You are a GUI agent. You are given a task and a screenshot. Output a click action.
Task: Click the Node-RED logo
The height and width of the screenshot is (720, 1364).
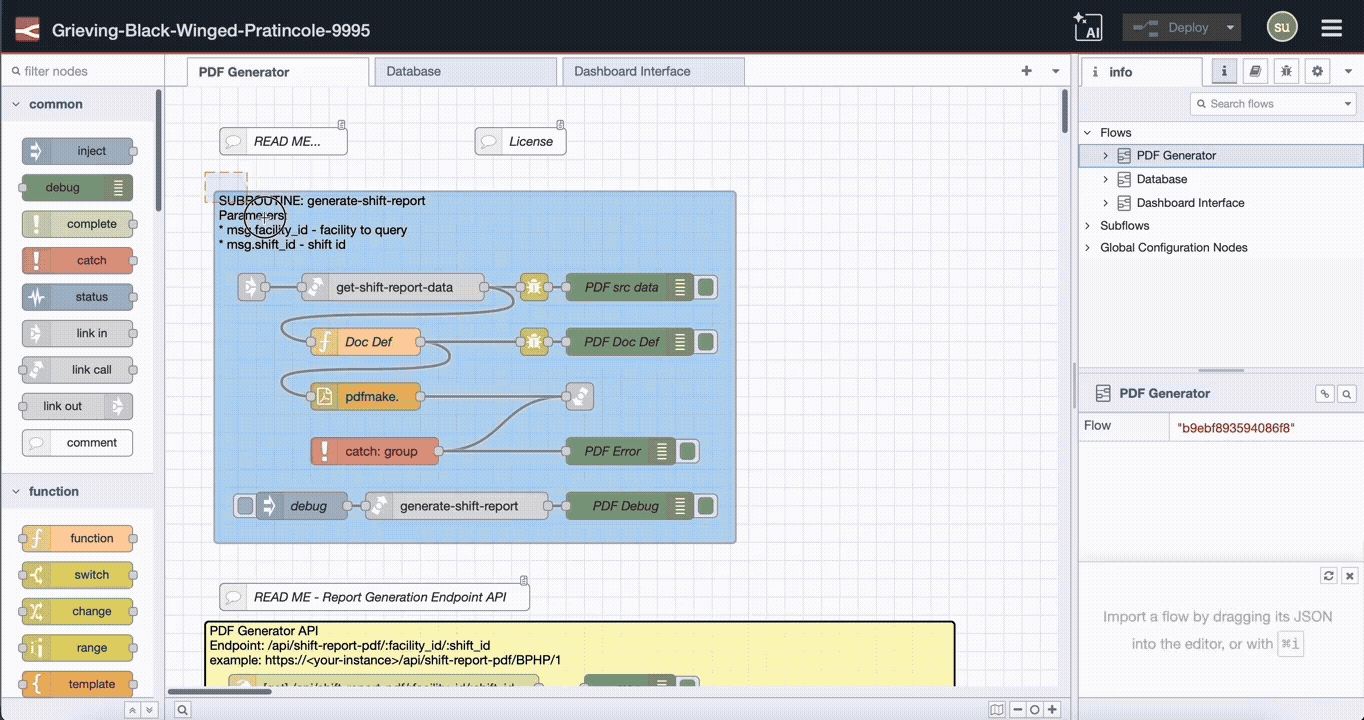tap(26, 27)
